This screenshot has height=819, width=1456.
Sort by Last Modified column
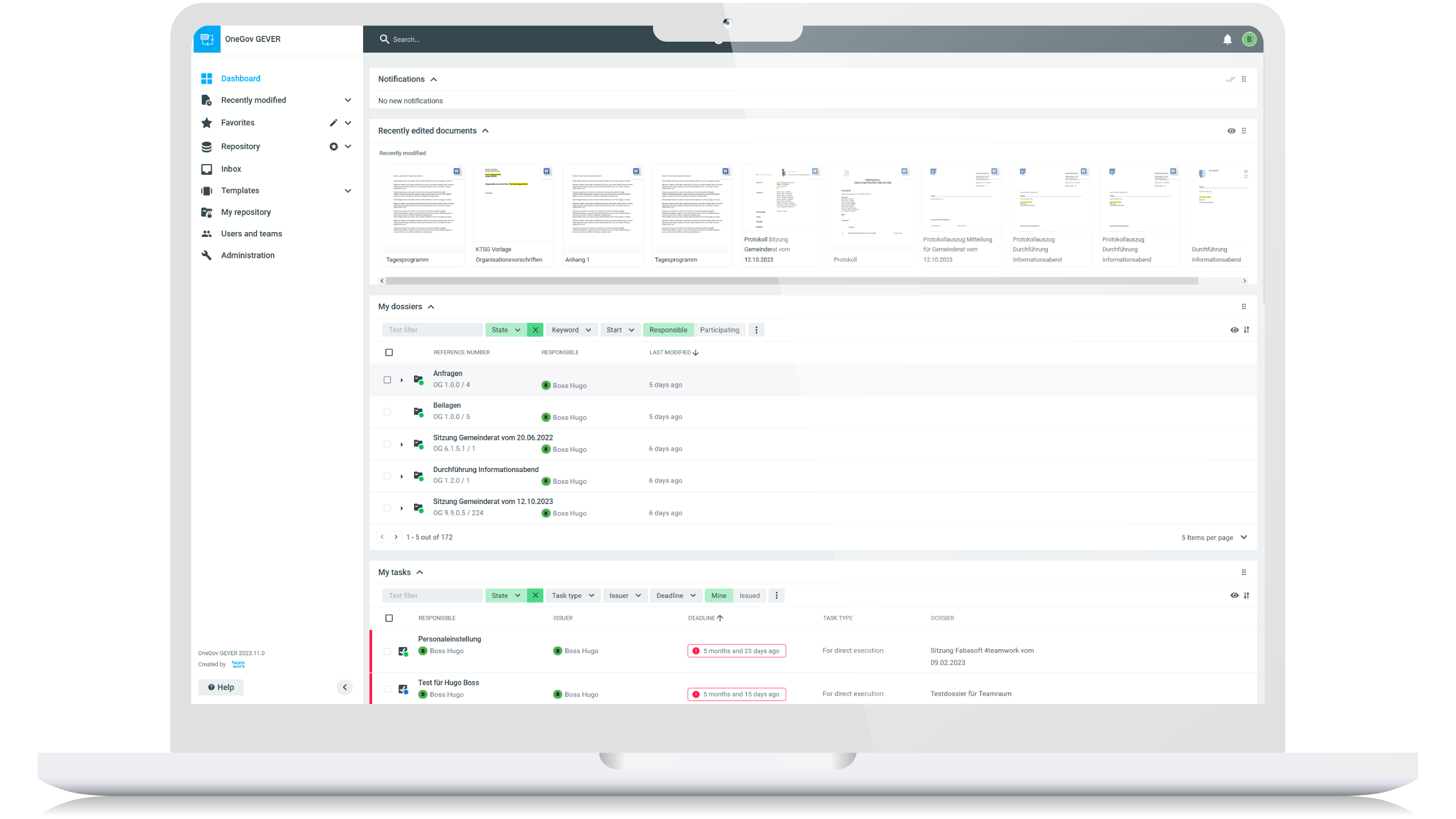coord(673,352)
